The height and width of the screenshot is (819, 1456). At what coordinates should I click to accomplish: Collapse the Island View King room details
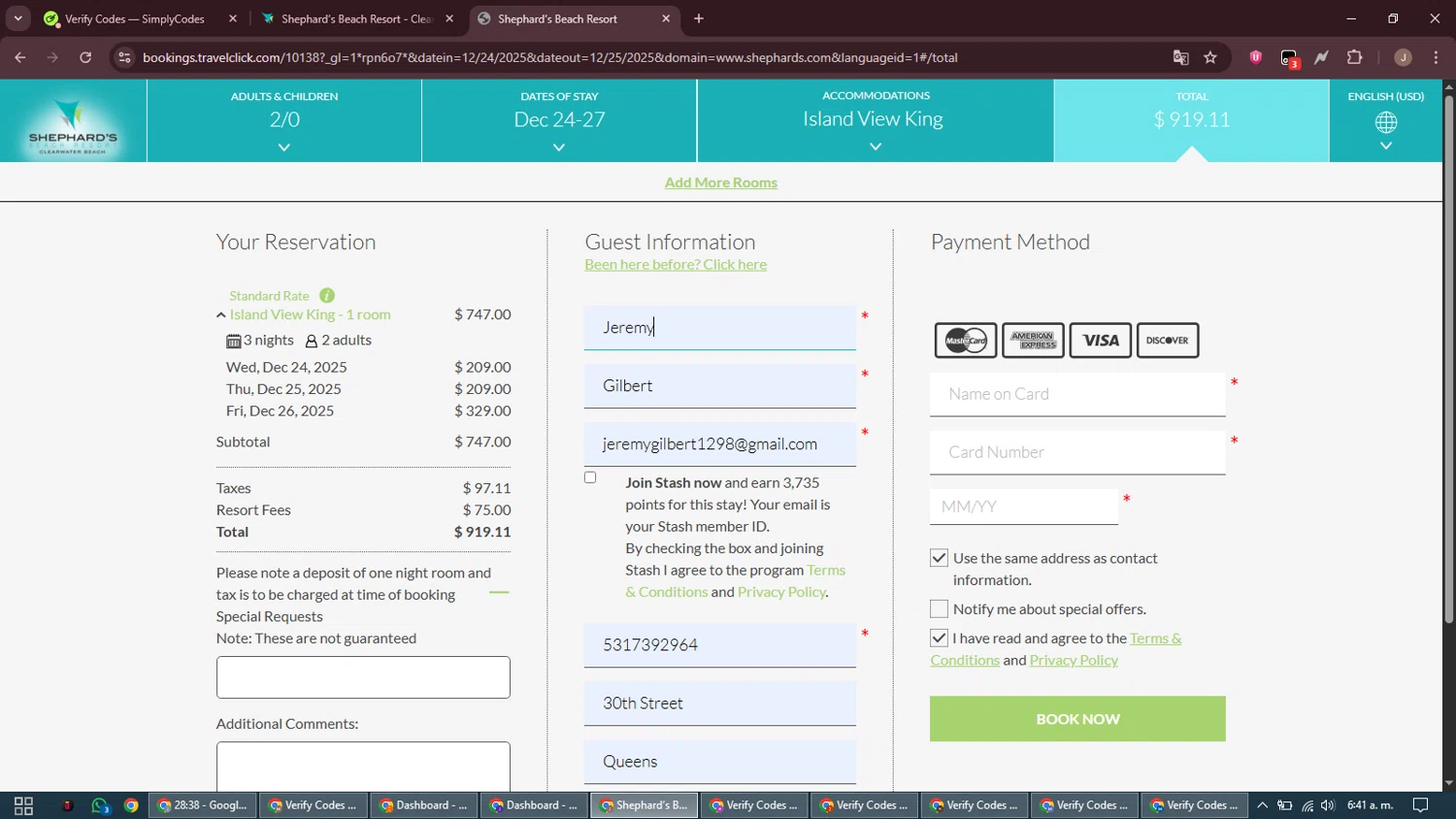click(x=221, y=315)
